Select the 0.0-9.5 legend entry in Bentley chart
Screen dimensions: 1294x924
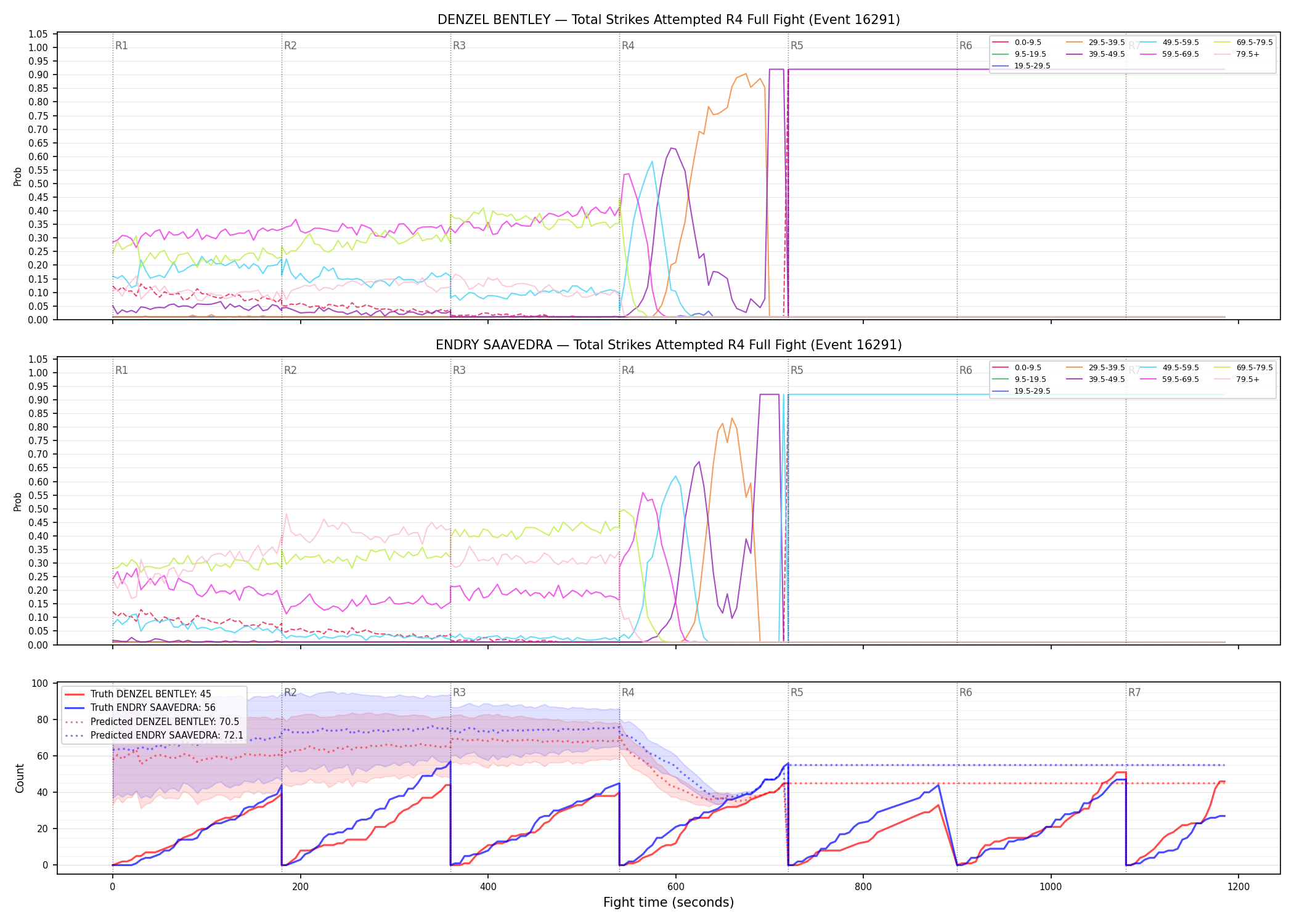point(1017,43)
